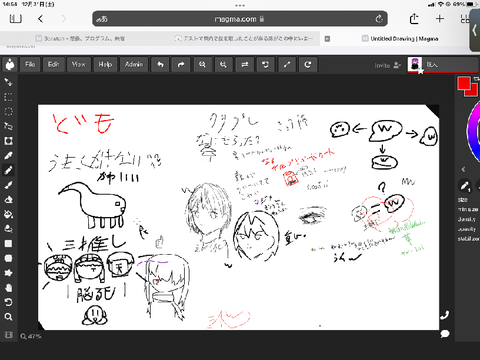The height and width of the screenshot is (360, 480).
Task: Click the filmstrip icon at bottom left
Action: [x=8, y=335]
